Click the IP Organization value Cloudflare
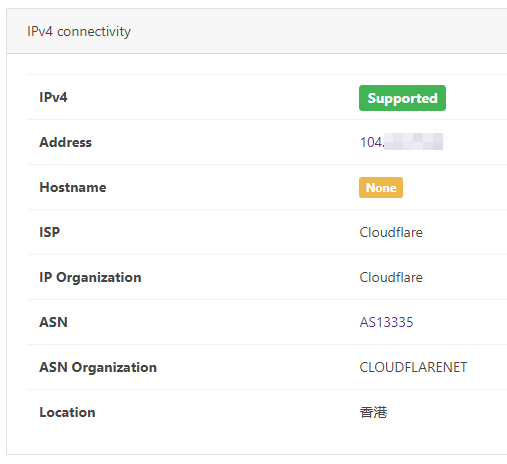Viewport: 507px width, 464px height. [x=391, y=277]
